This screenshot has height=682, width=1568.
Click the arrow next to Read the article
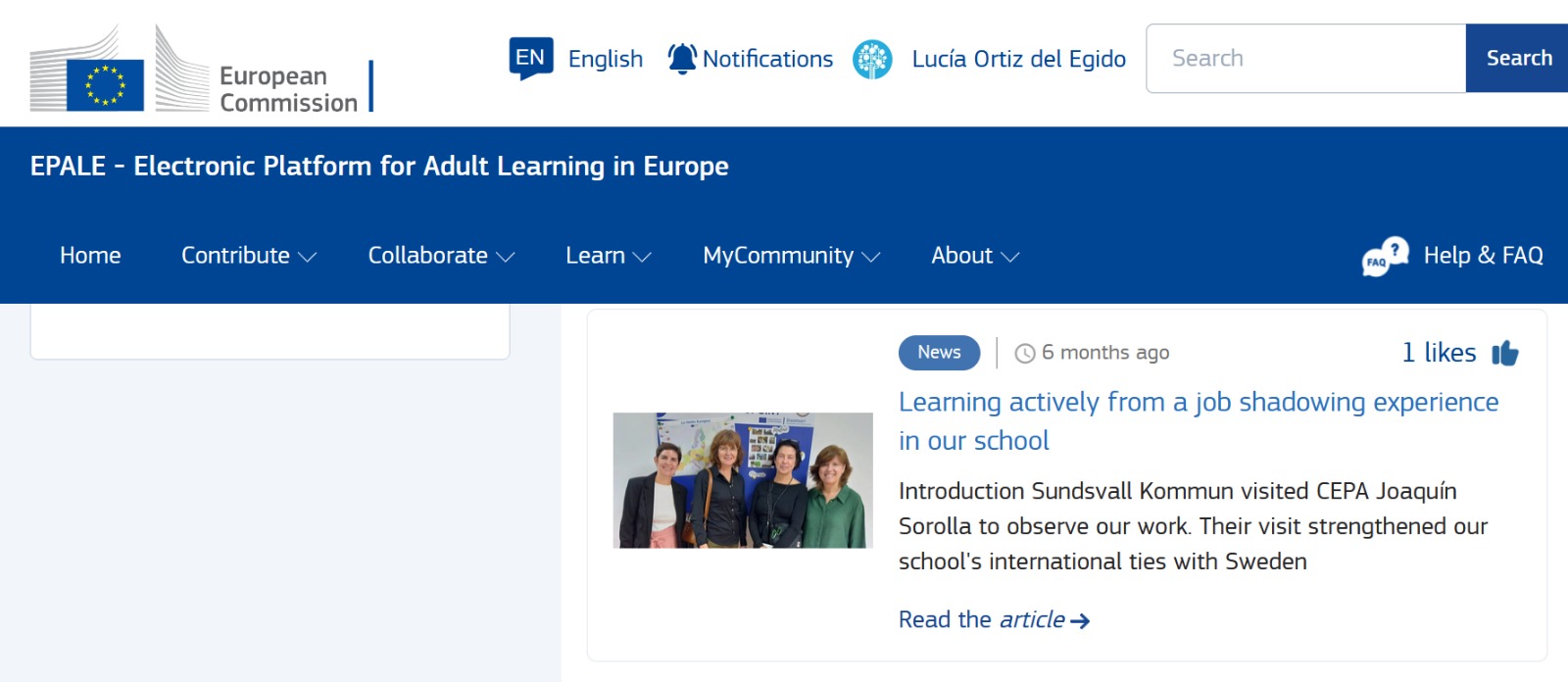pos(1080,621)
